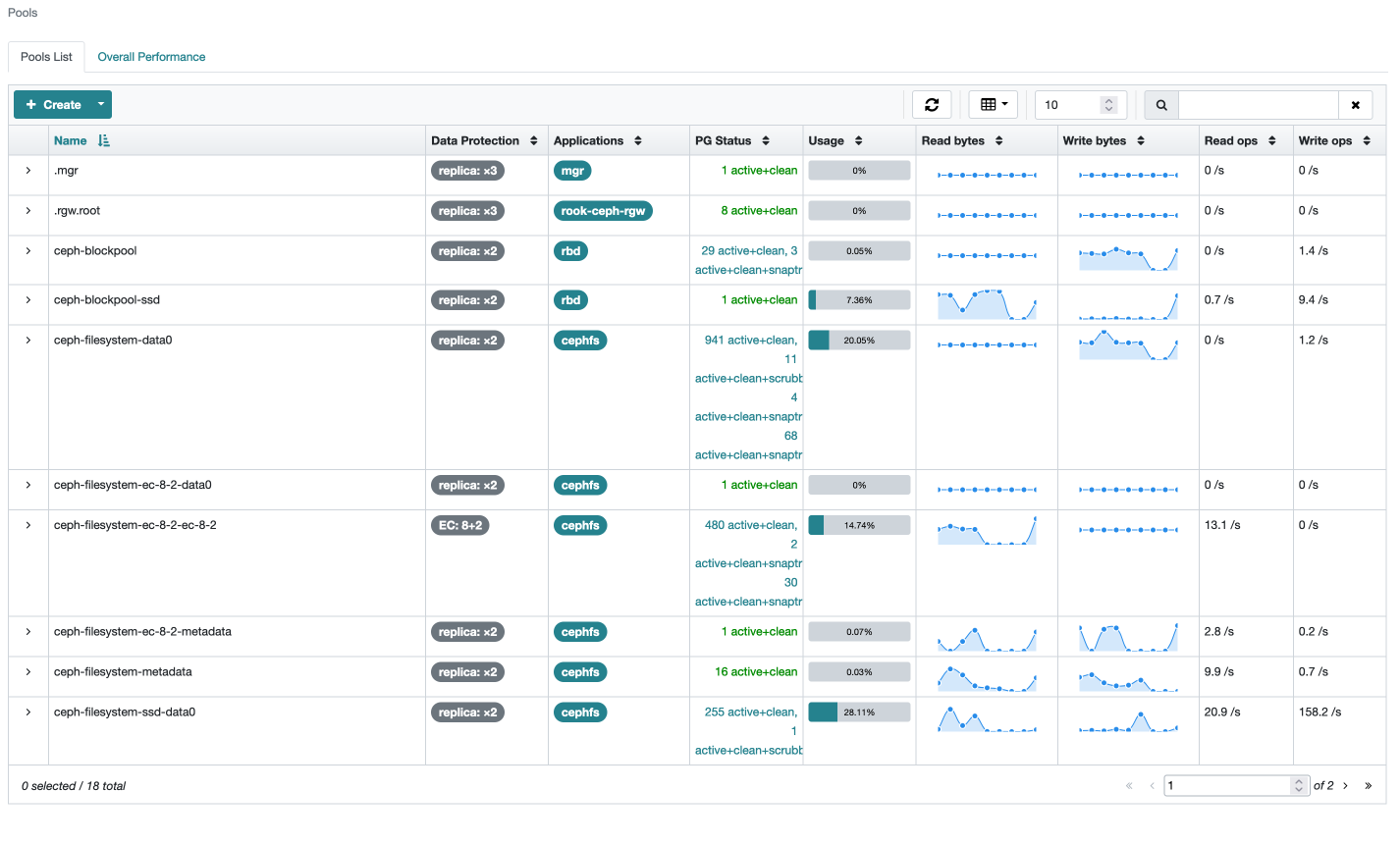Sort by Applications arrows icon

click(638, 141)
